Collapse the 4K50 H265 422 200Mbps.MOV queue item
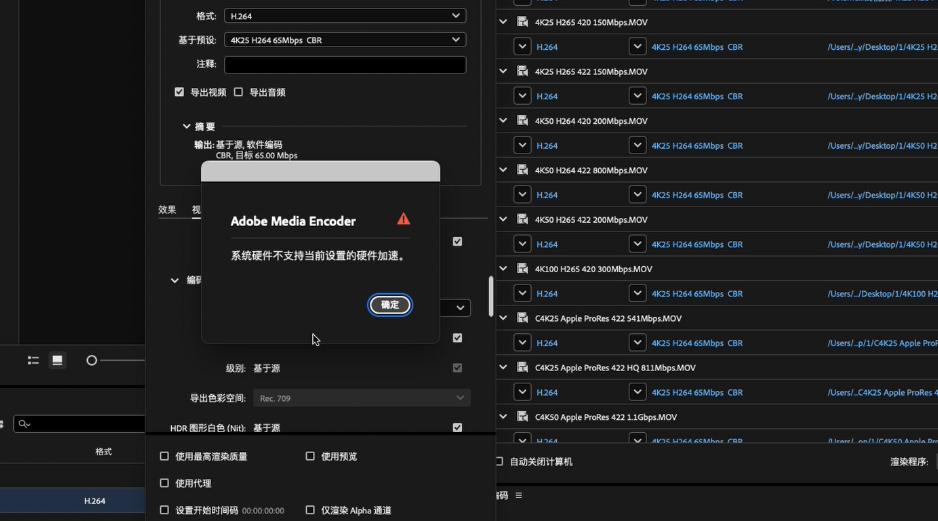 click(504, 220)
